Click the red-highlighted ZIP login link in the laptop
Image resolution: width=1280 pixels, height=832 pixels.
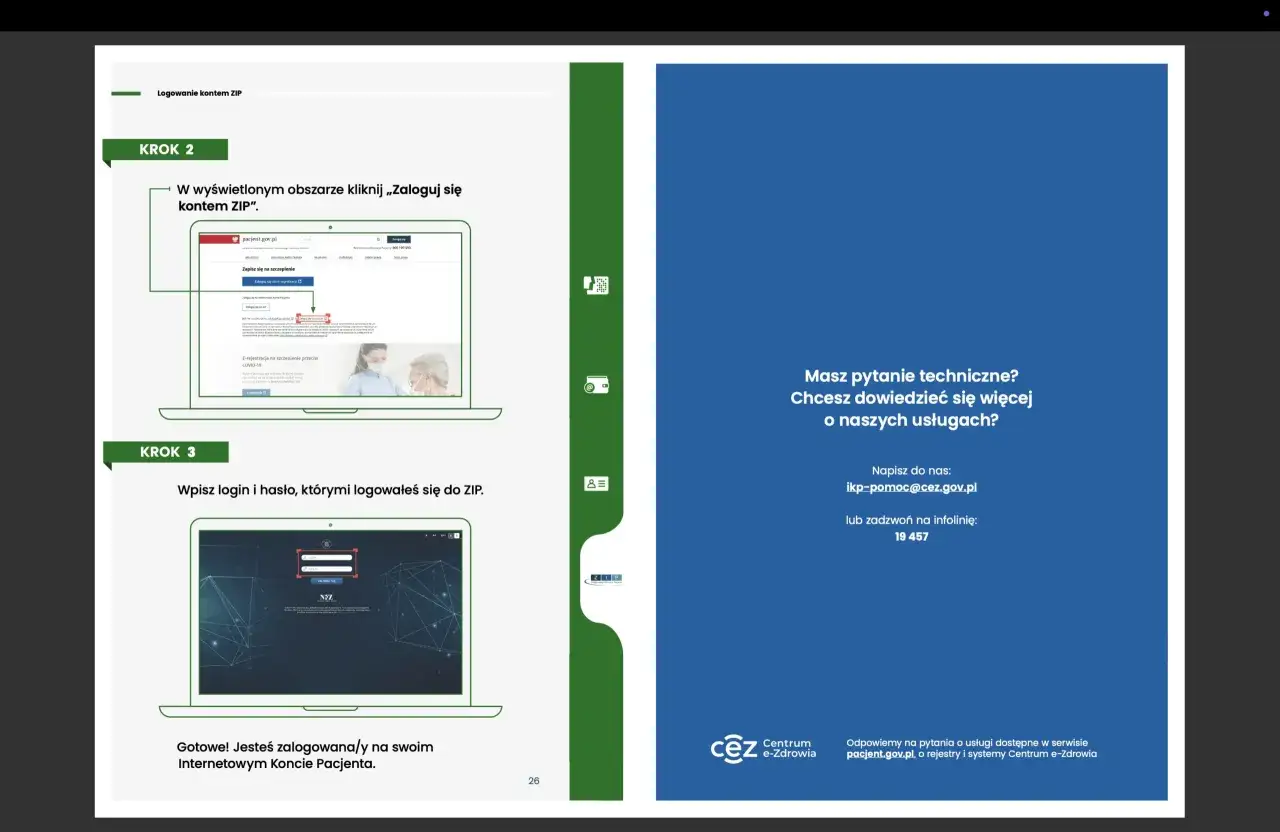coord(312,319)
